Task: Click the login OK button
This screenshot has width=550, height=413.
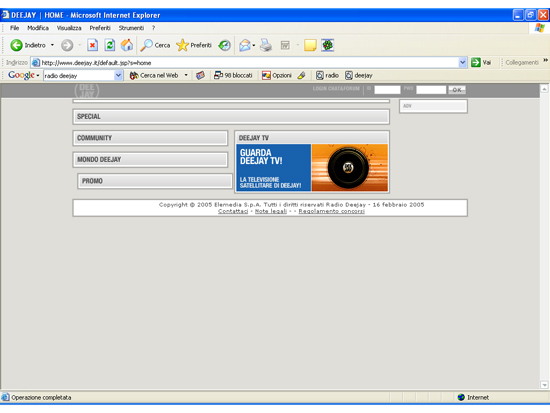Action: [457, 90]
